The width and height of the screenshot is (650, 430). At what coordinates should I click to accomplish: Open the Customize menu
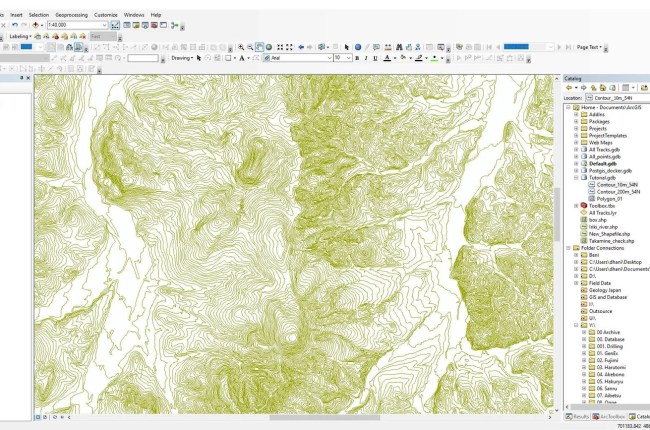106,15
